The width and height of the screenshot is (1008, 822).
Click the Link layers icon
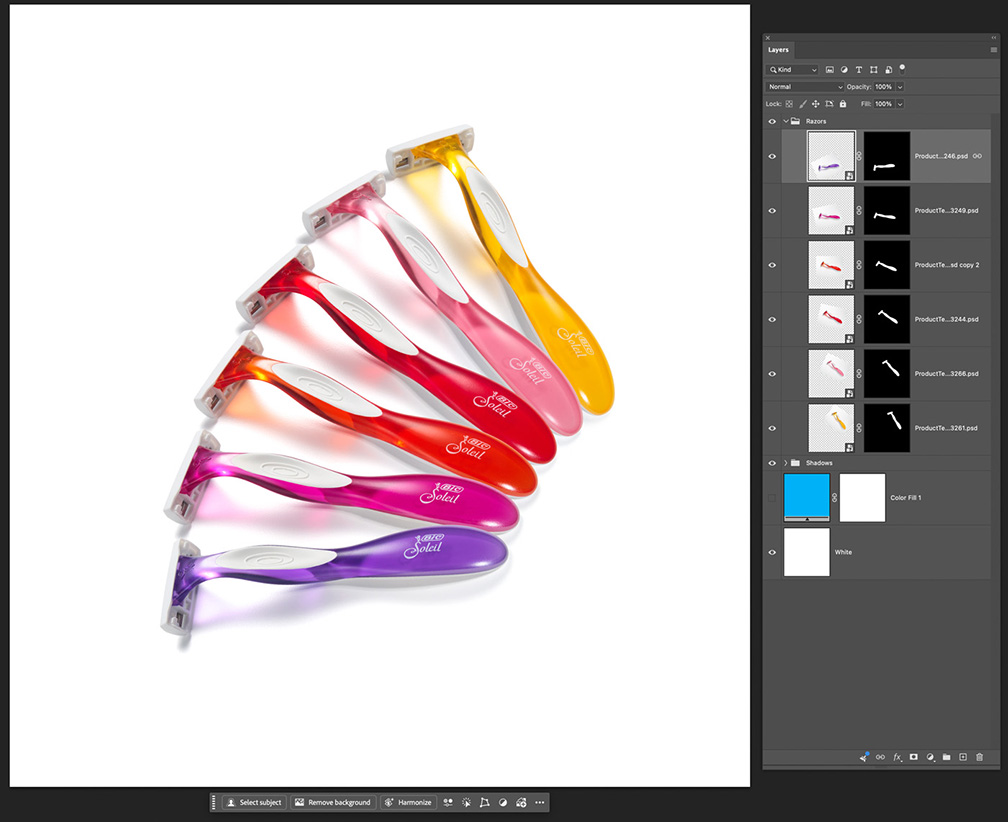[880, 757]
